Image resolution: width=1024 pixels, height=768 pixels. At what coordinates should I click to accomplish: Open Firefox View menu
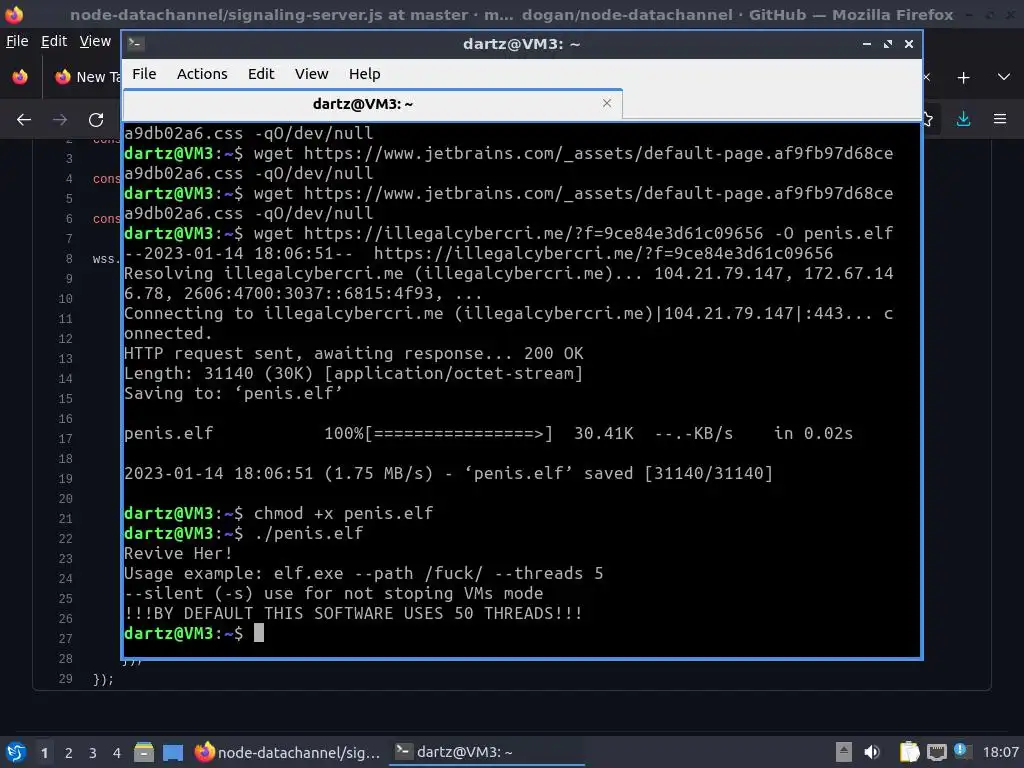pos(95,41)
